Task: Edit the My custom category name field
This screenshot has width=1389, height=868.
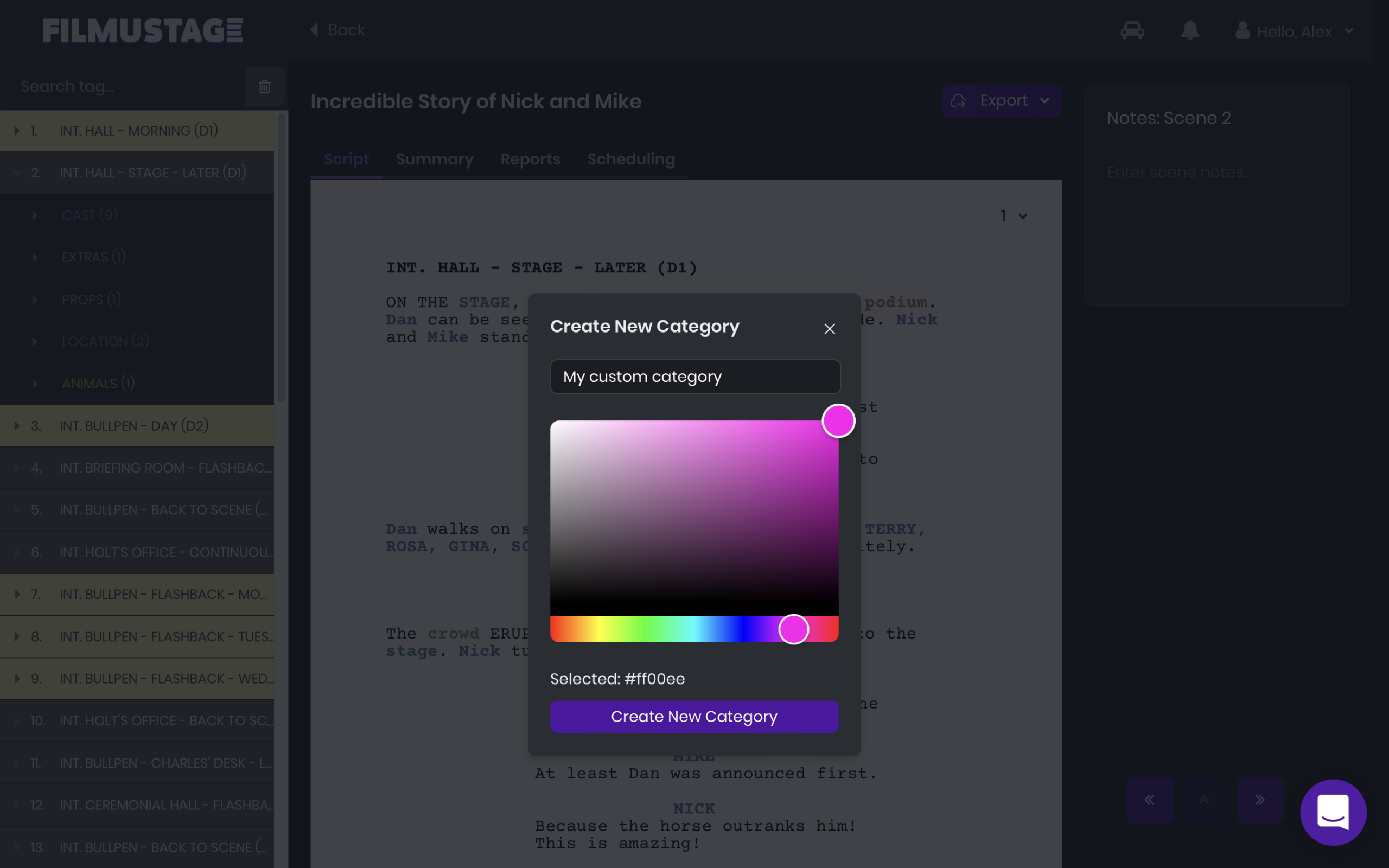Action: pos(694,376)
